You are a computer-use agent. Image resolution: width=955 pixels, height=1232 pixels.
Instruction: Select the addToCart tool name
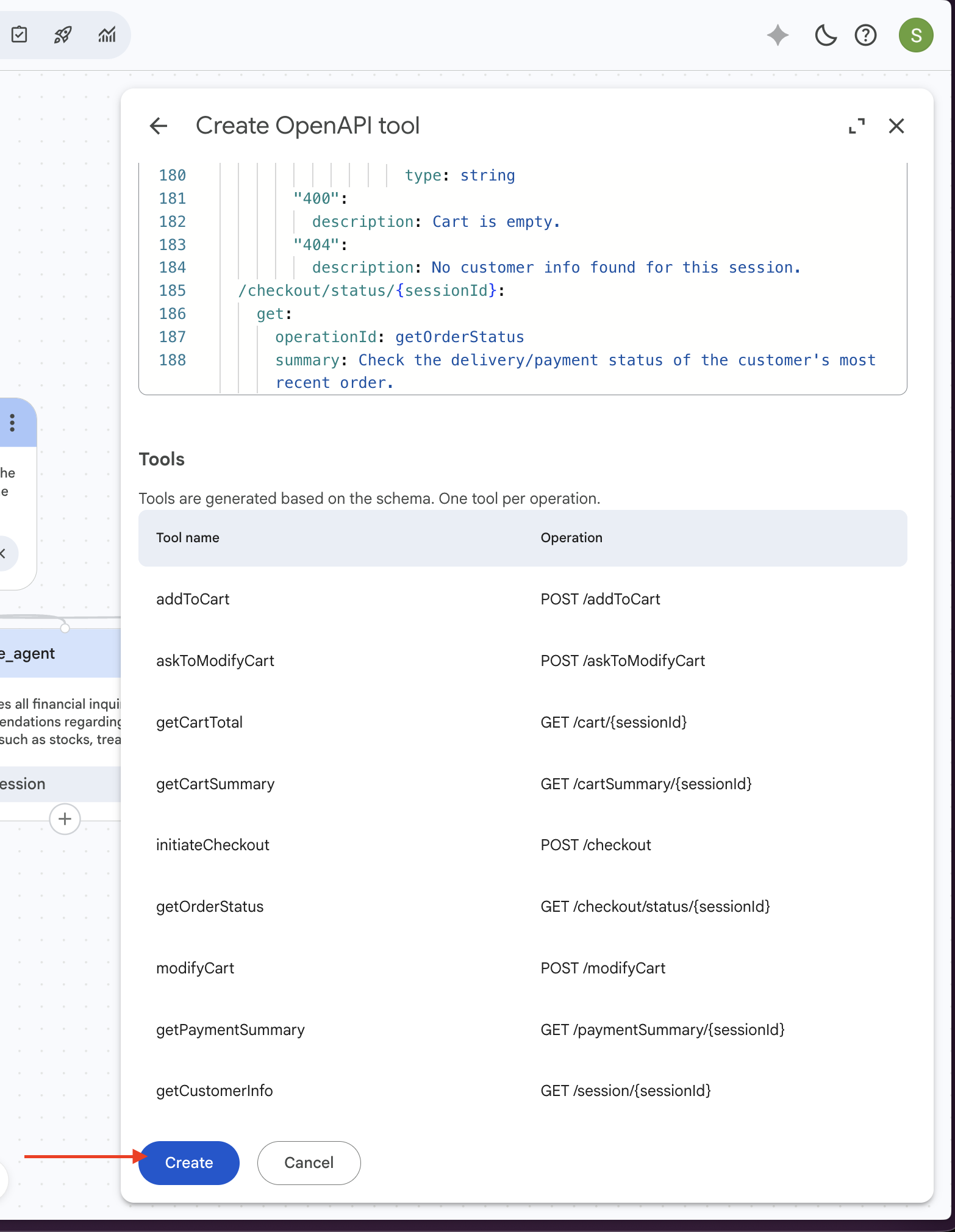193,599
